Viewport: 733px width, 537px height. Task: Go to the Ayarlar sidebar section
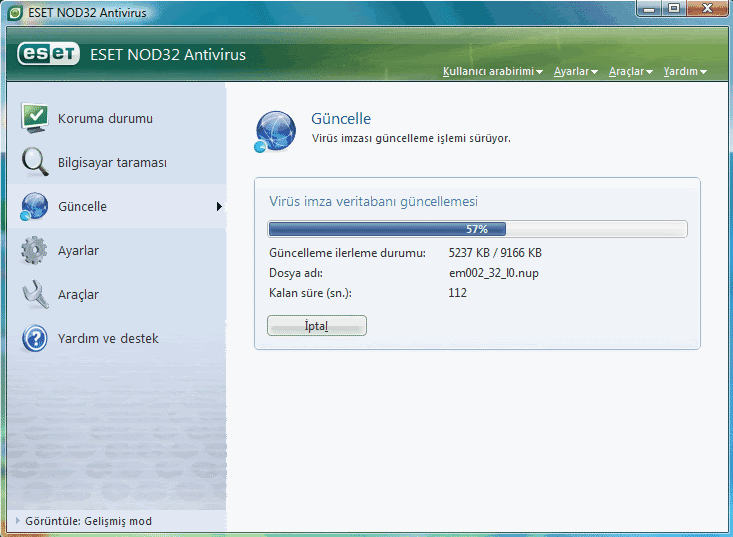(117, 250)
